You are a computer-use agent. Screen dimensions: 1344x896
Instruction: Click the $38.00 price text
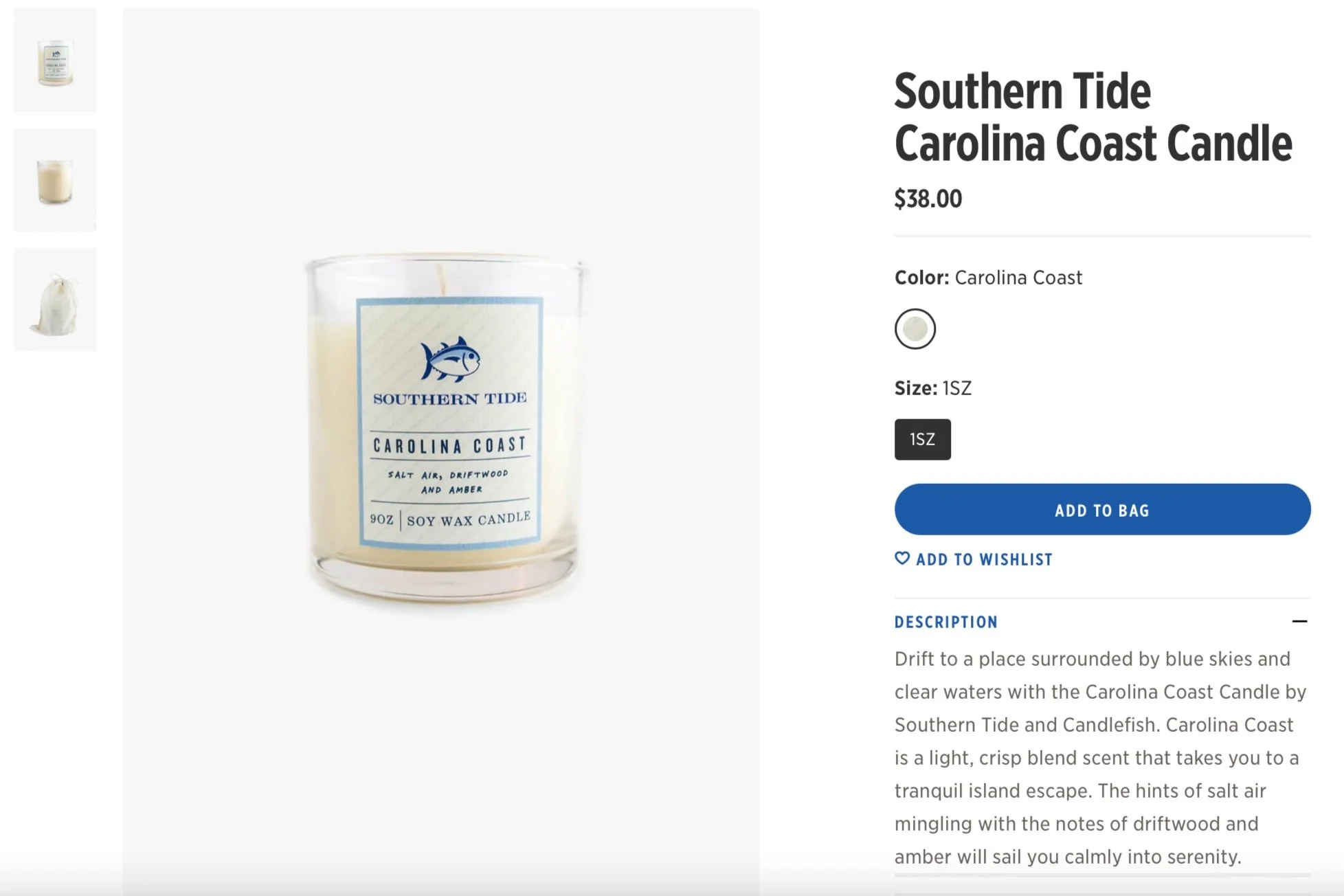click(928, 199)
